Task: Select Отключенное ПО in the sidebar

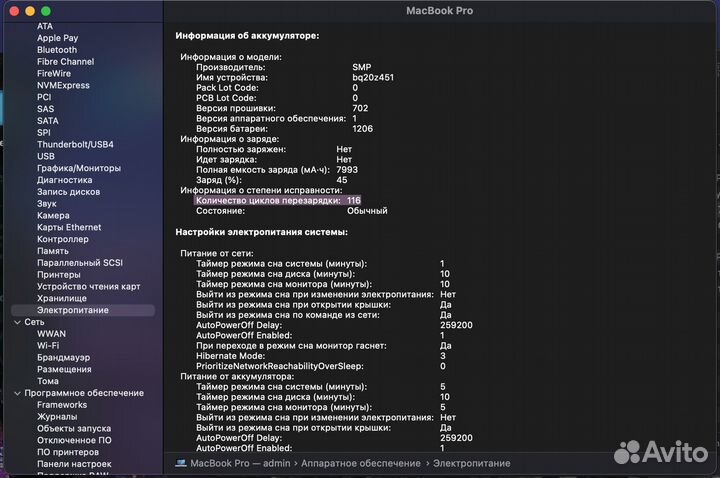Action: pos(74,440)
